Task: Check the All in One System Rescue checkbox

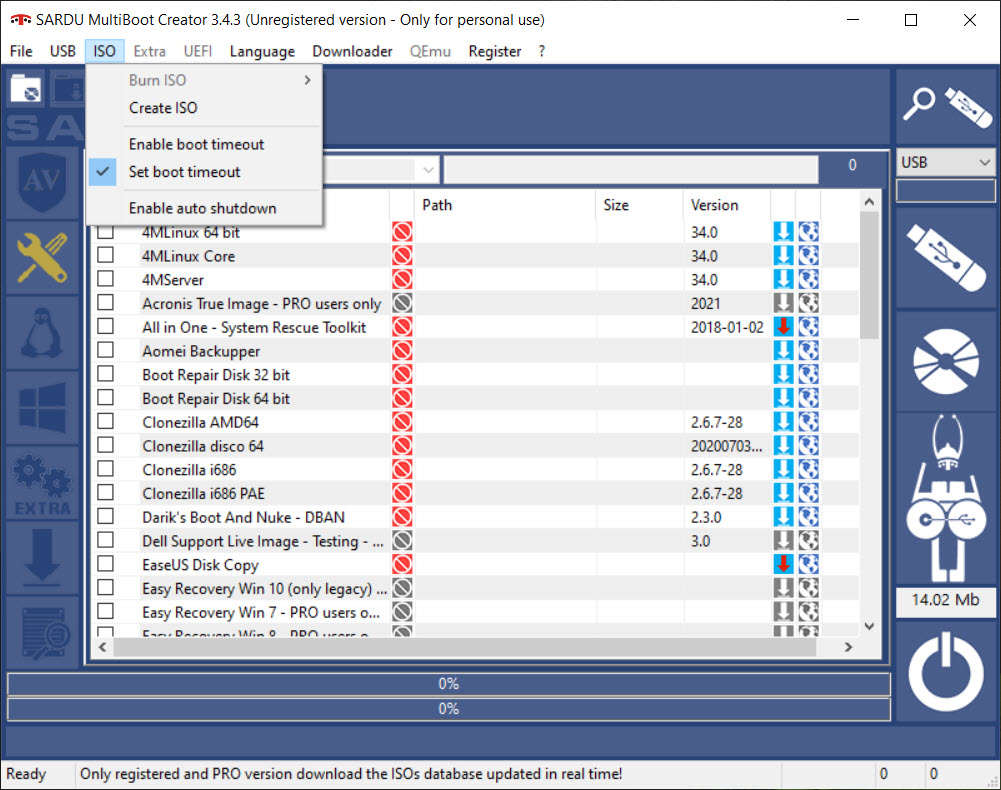Action: (x=105, y=326)
